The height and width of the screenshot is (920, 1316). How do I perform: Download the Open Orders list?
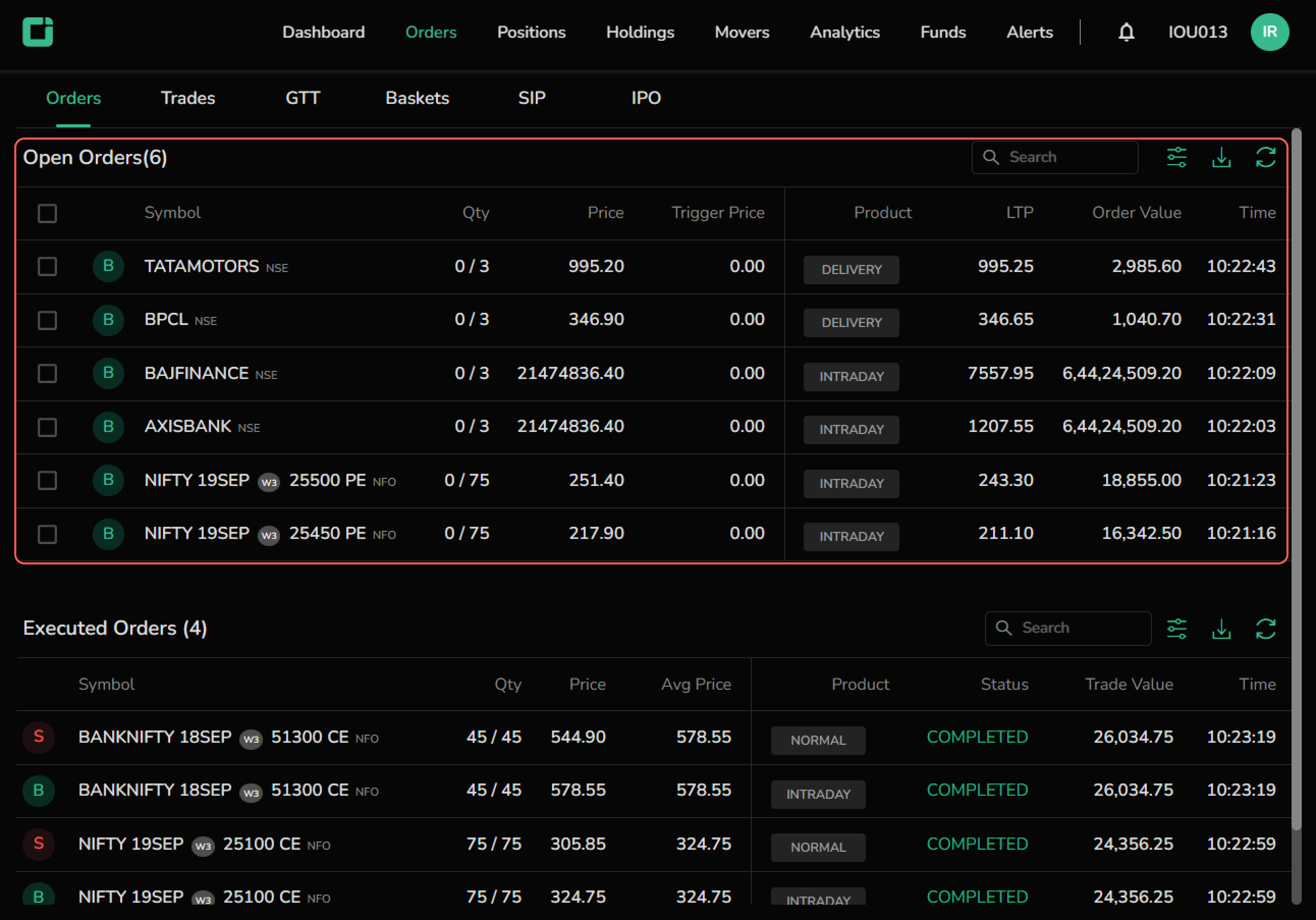pyautogui.click(x=1221, y=157)
